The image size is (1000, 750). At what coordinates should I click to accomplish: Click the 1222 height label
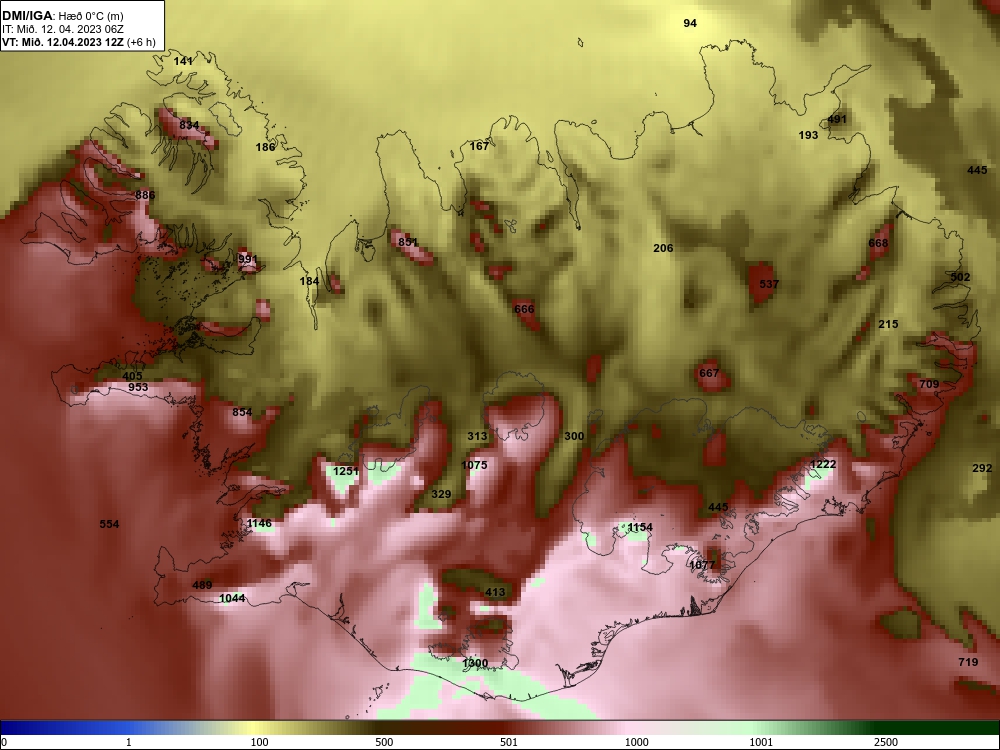tap(823, 464)
